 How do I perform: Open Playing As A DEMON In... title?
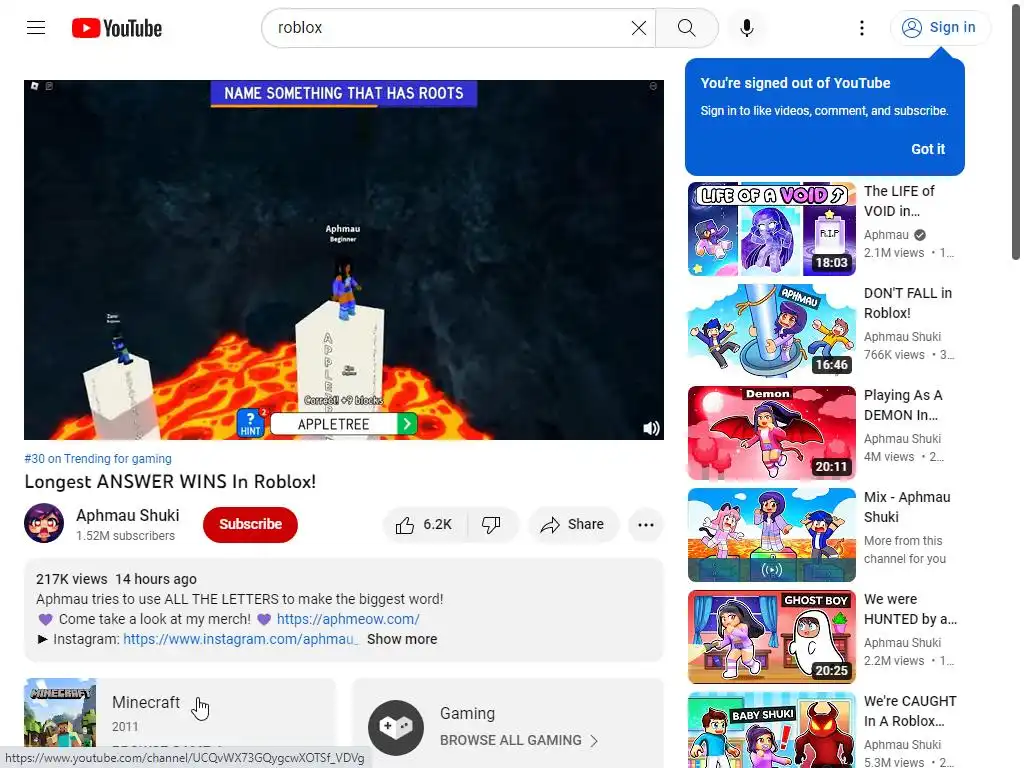click(x=903, y=405)
